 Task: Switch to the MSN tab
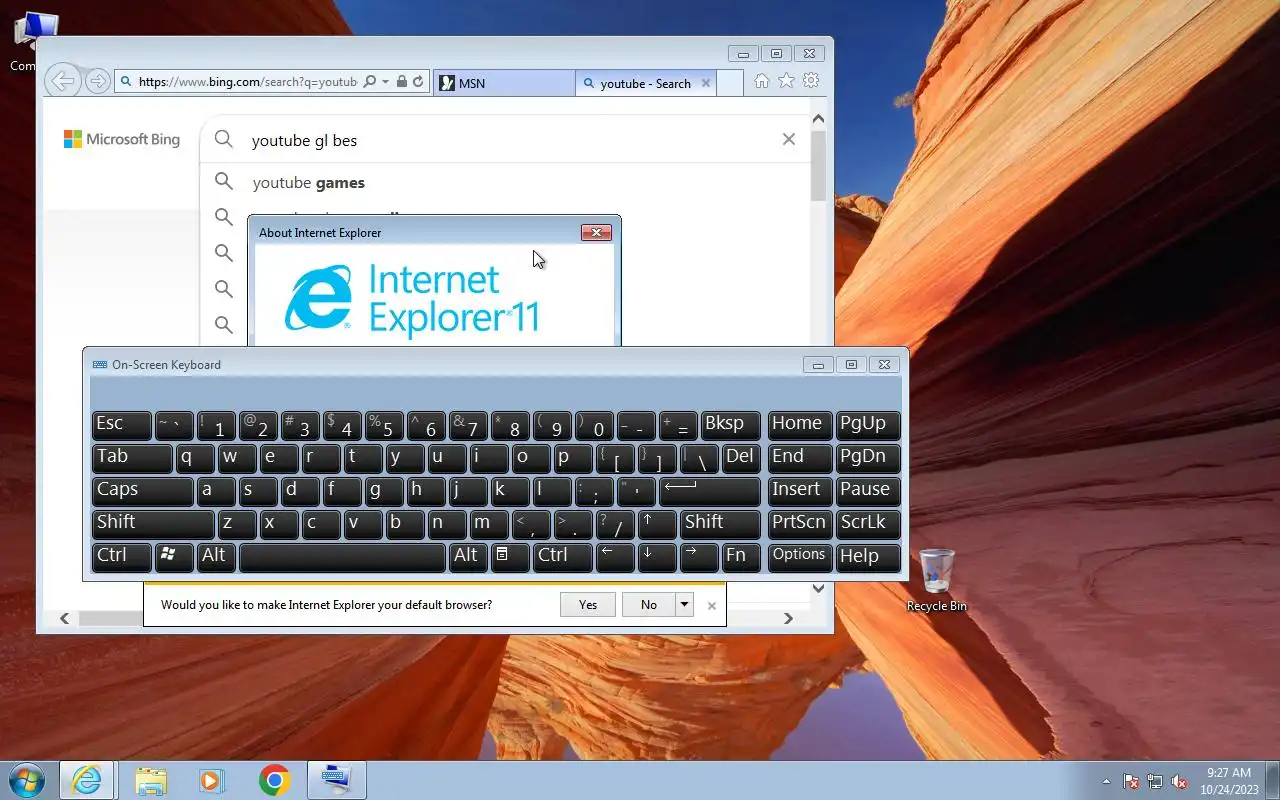(x=504, y=83)
